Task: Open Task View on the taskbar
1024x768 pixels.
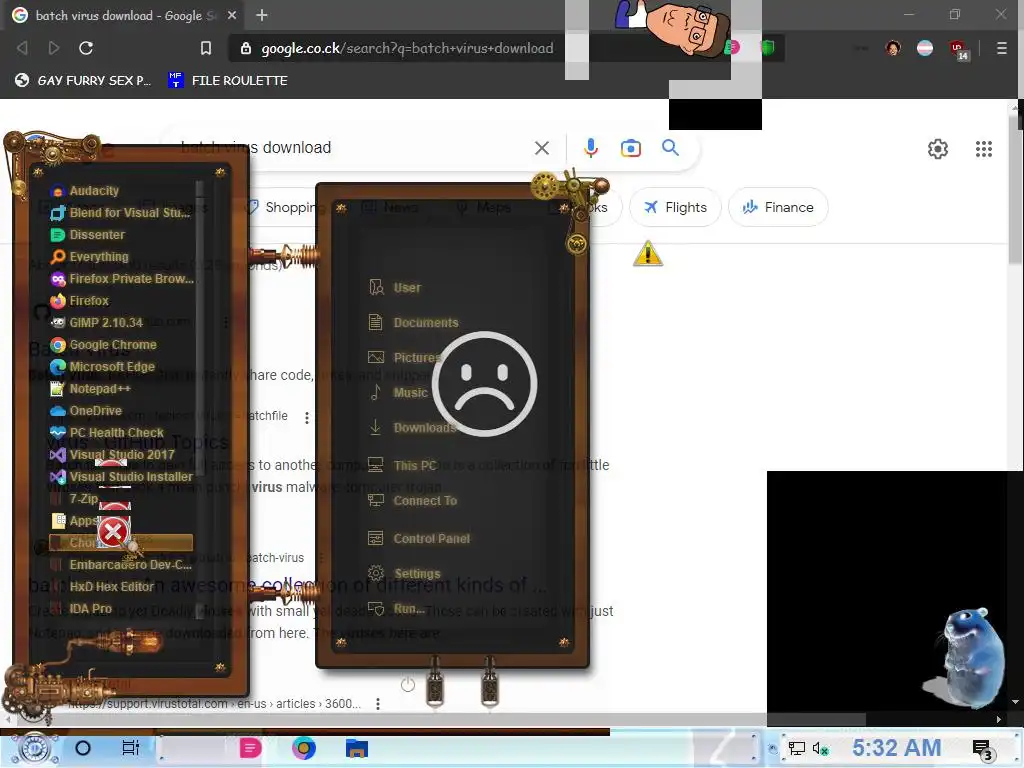Action: point(131,748)
